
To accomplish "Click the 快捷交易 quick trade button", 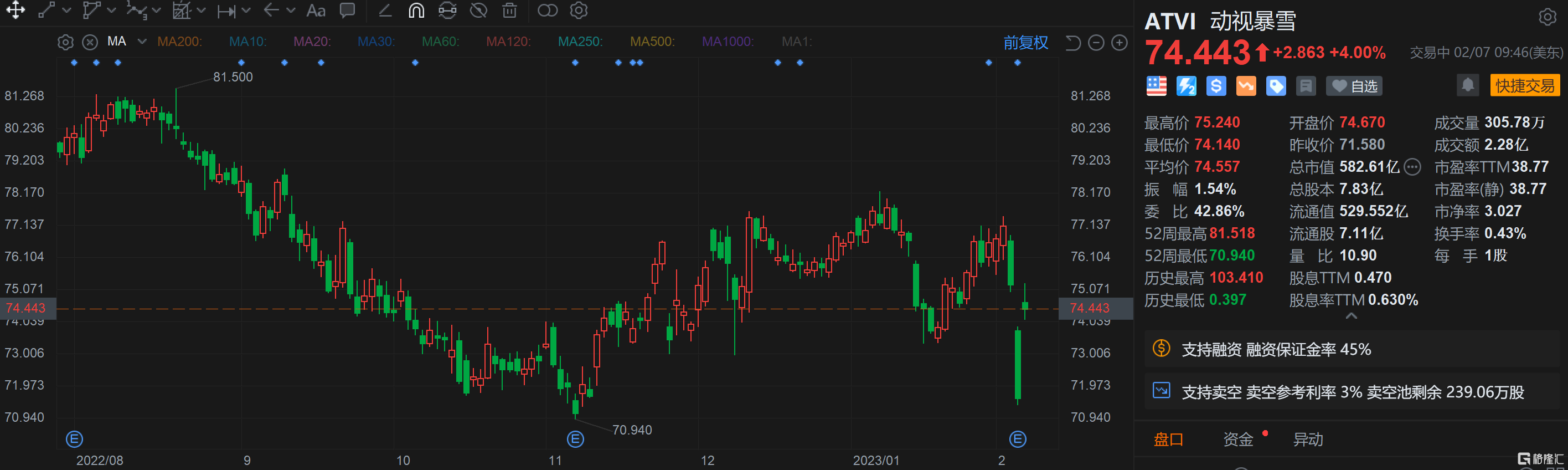I will click(1525, 85).
